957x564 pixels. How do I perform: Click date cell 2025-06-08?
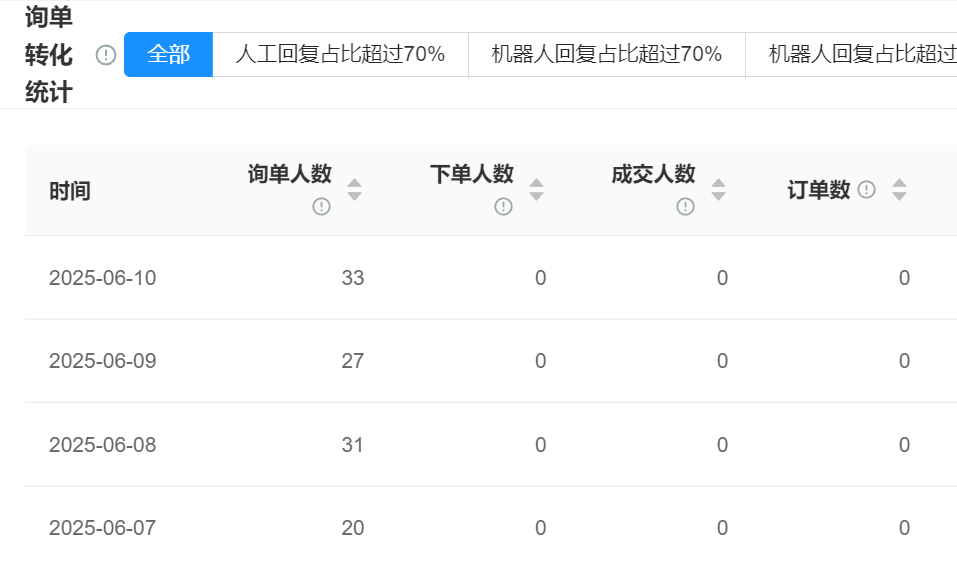103,445
